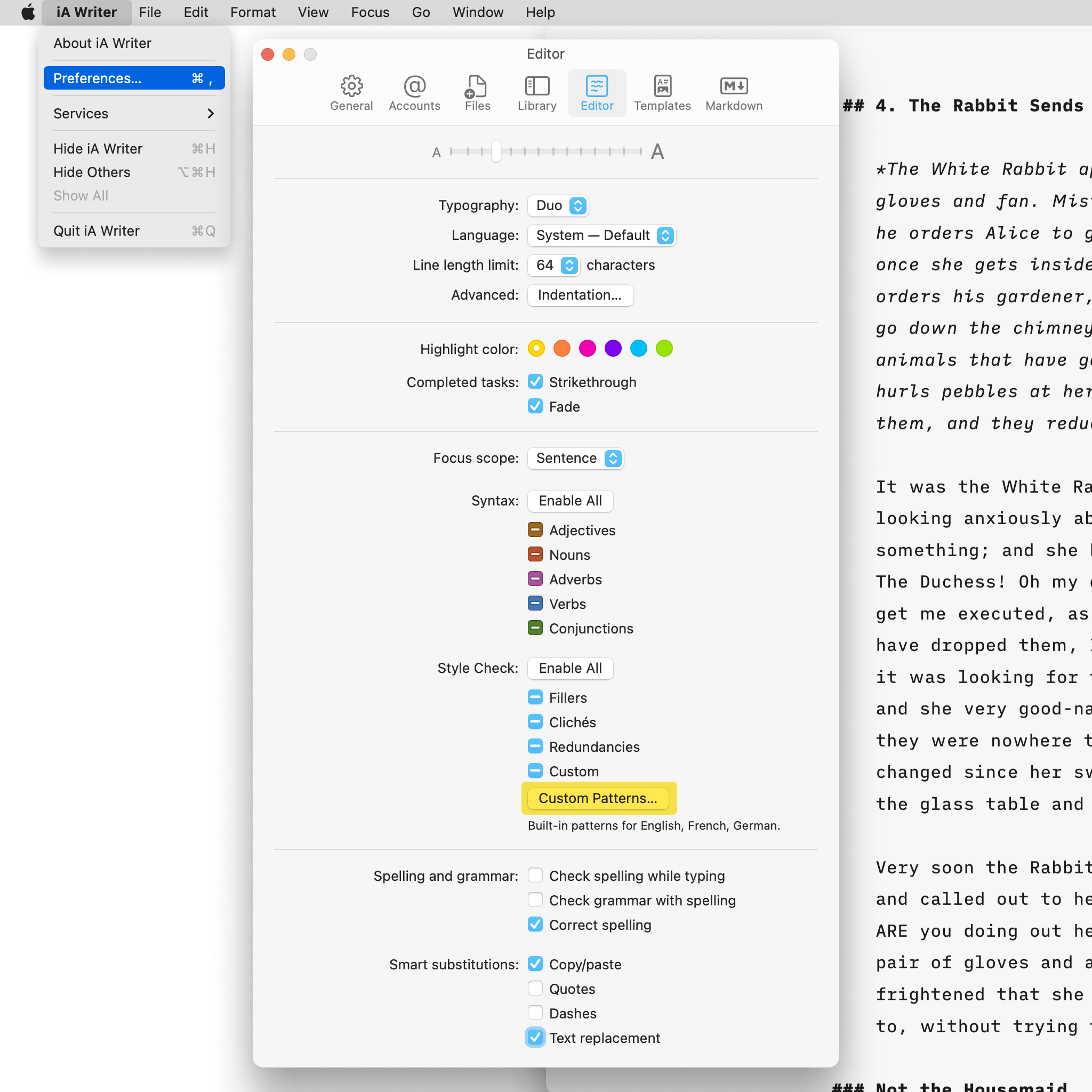1092x1092 pixels.
Task: Click the large A font size icon
Action: [657, 151]
